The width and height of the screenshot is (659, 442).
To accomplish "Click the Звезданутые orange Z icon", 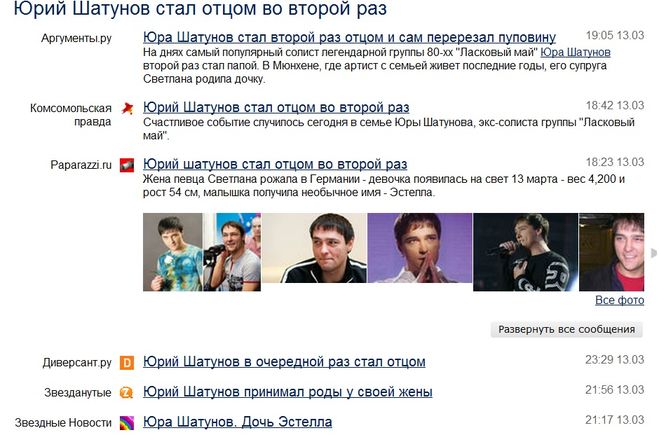I will pyautogui.click(x=127, y=392).
